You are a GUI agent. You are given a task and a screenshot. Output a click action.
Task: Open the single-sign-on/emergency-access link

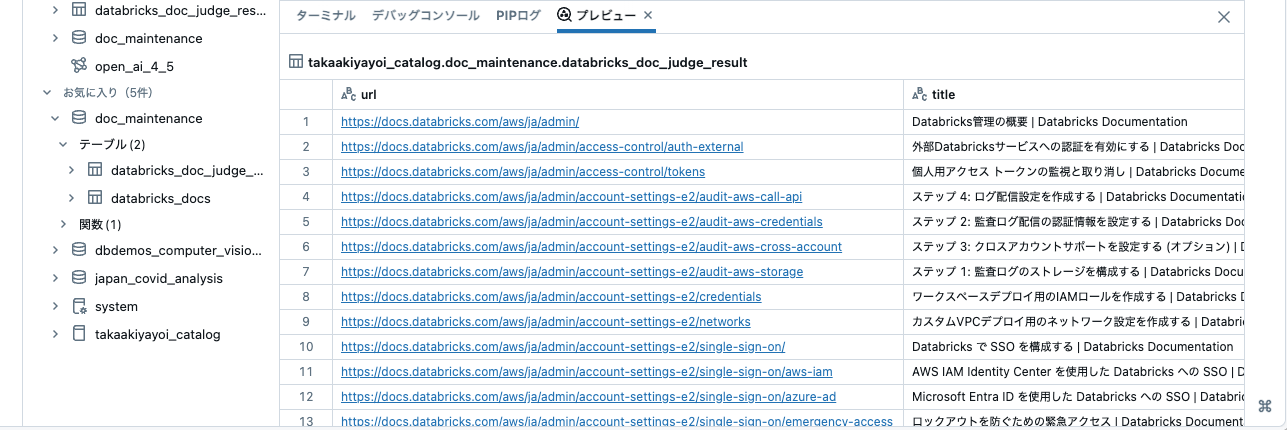coord(617,421)
